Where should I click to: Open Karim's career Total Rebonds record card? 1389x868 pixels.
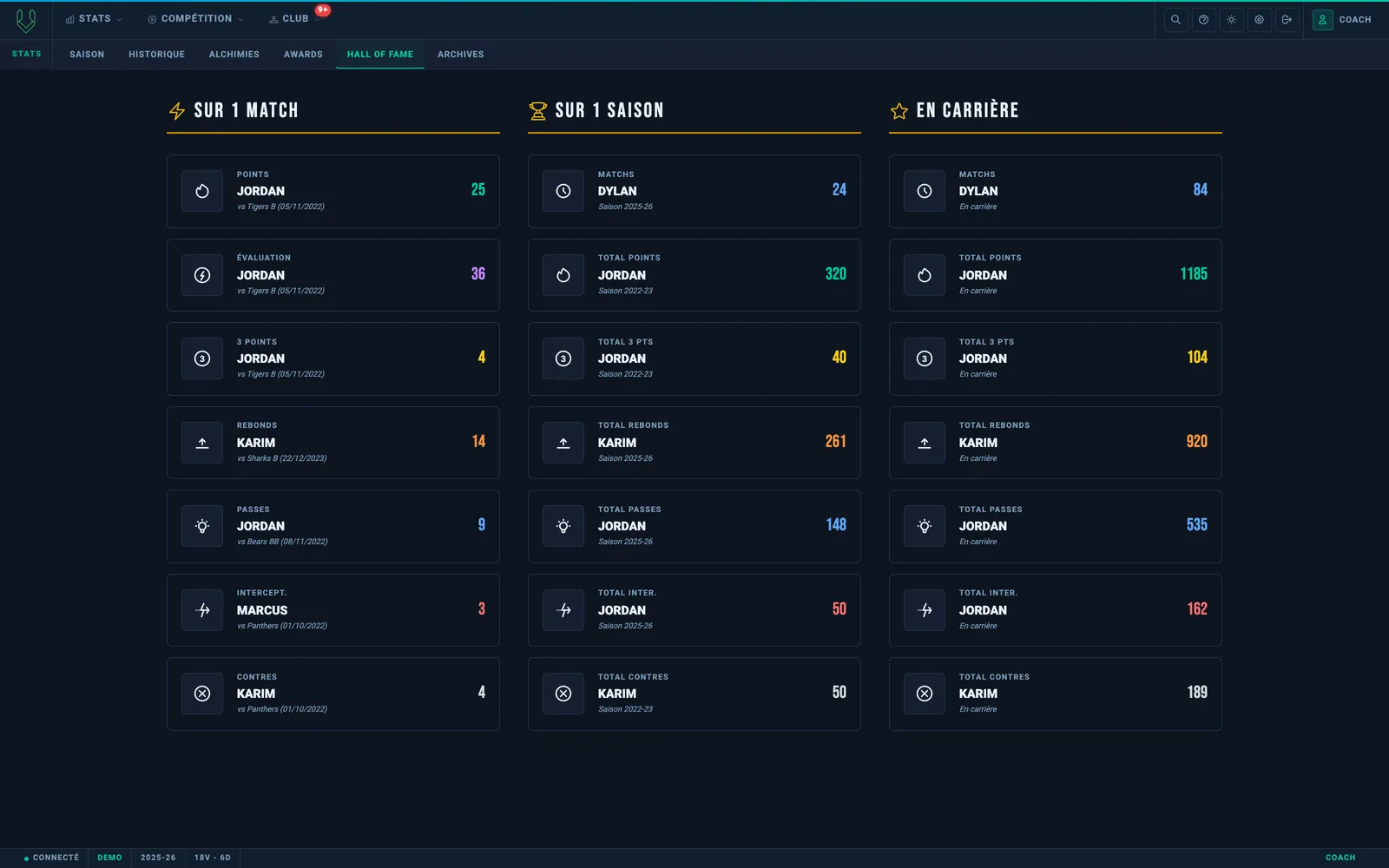pos(1056,443)
